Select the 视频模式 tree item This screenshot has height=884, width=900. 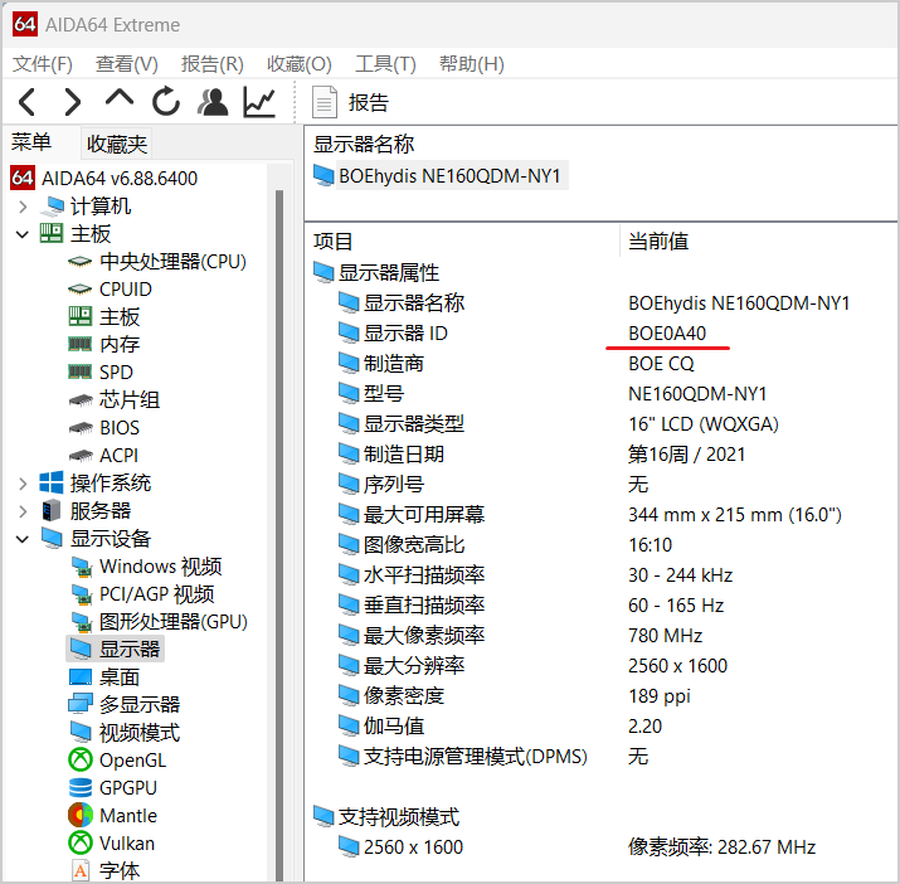125,732
